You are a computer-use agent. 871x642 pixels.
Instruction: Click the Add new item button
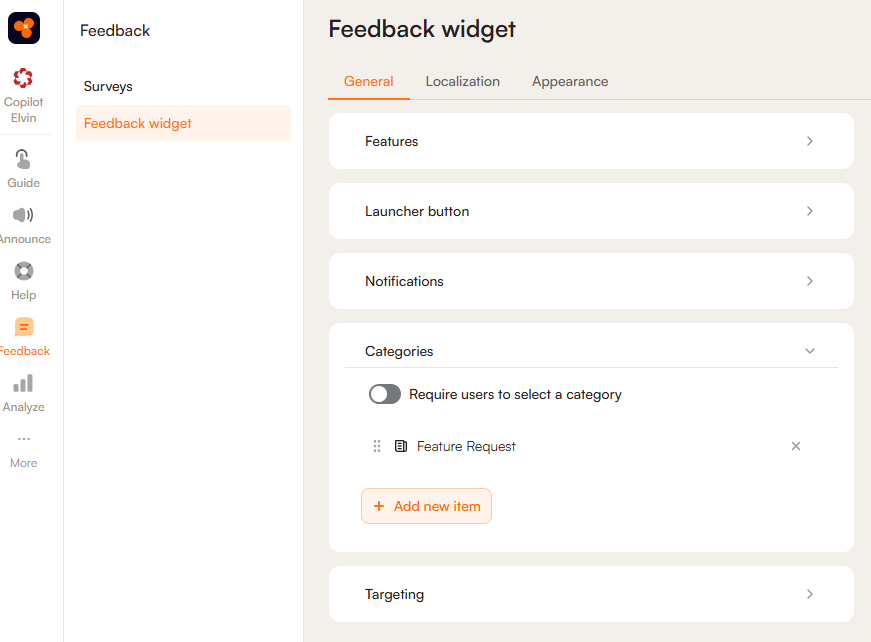(x=426, y=506)
